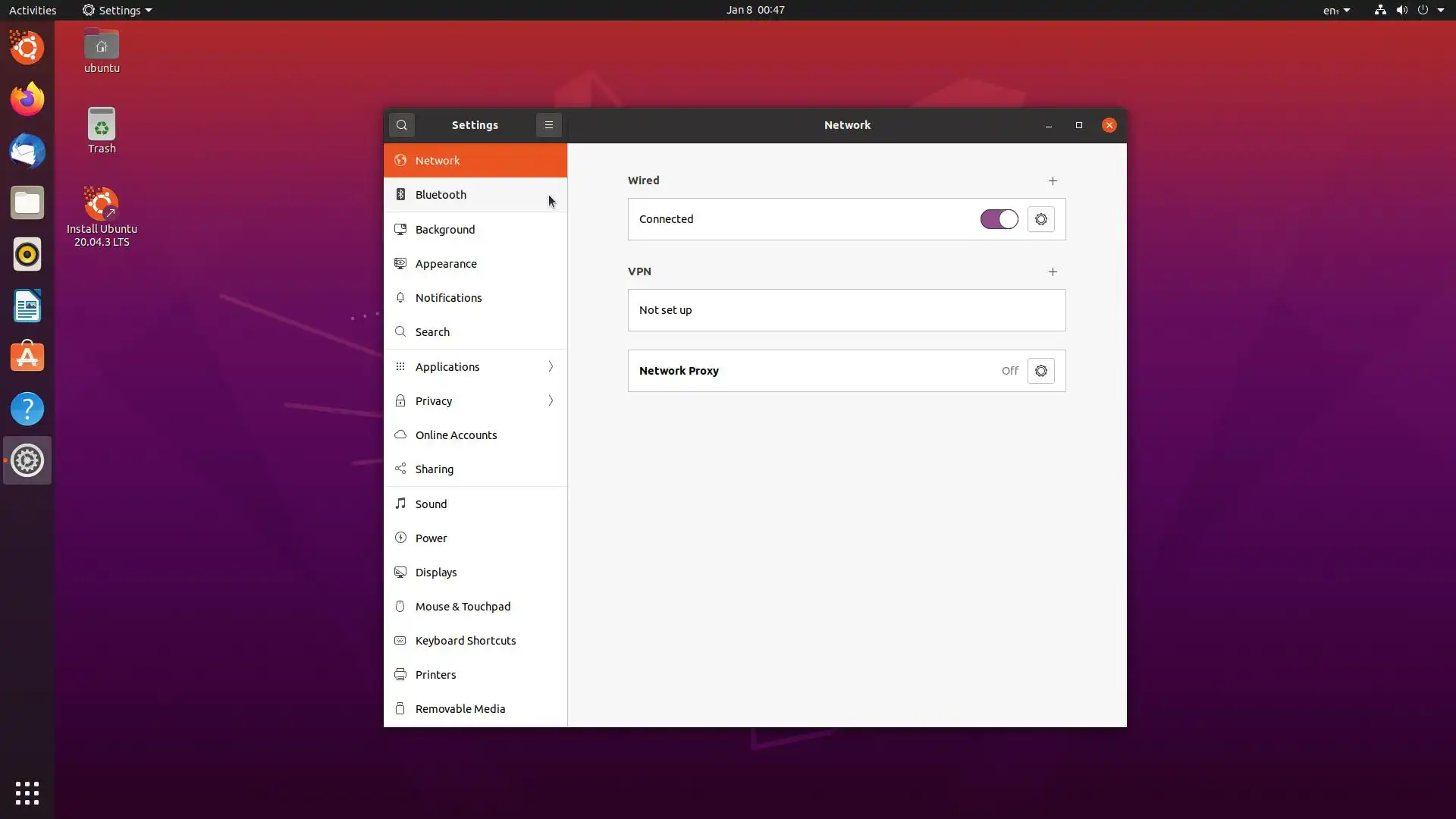The image size is (1456, 819).
Task: Open Network Proxy gear settings
Action: (x=1040, y=371)
